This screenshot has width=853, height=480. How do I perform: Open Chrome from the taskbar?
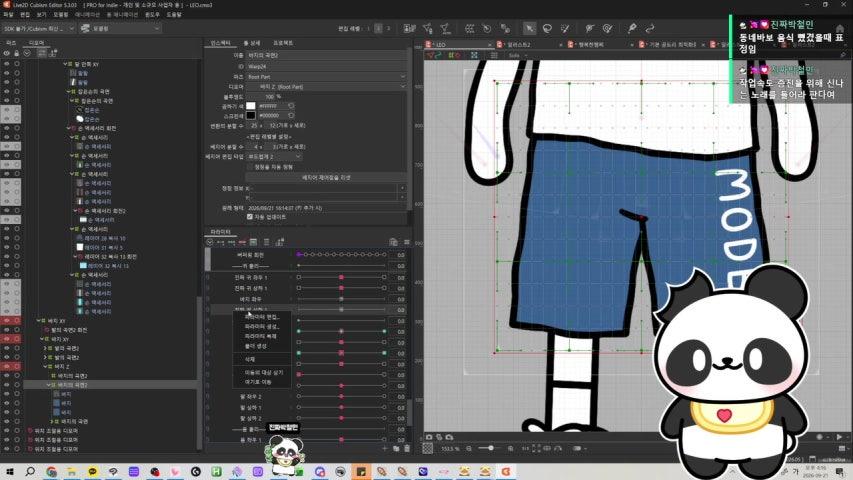pos(51,471)
